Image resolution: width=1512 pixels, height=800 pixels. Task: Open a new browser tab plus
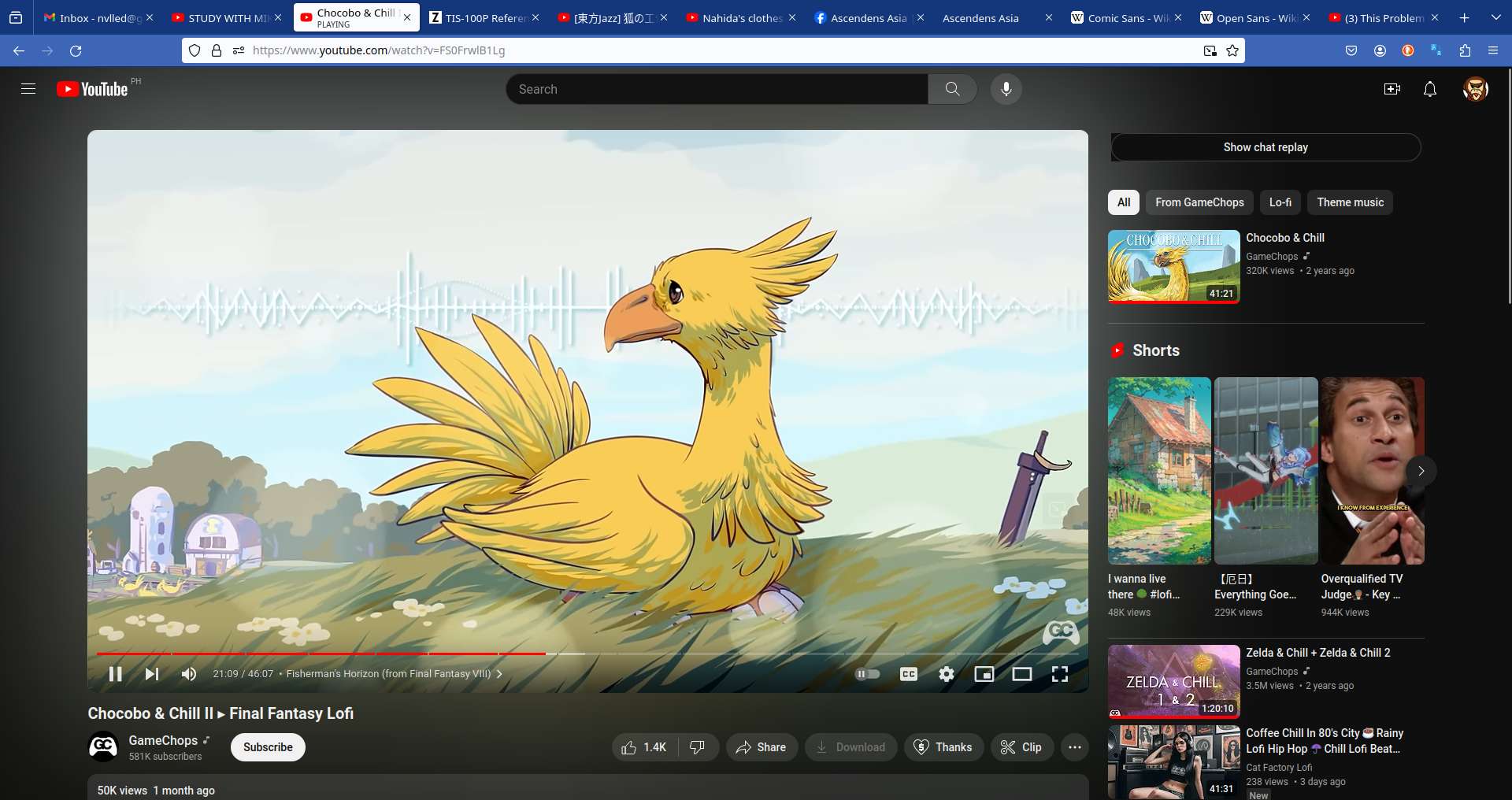pyautogui.click(x=1465, y=17)
